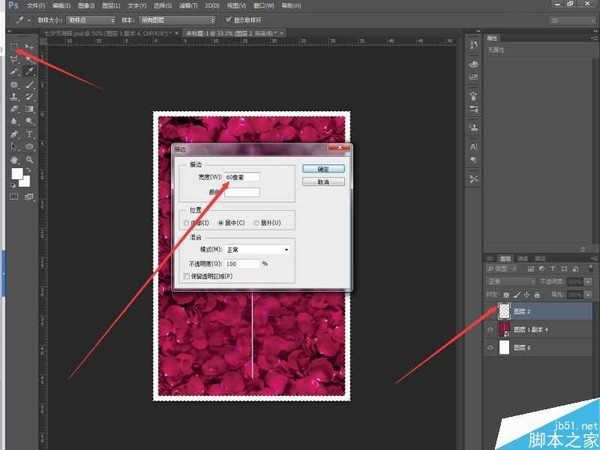Select the Zoom magnifier tool
The image size is (600, 450).
point(29,159)
